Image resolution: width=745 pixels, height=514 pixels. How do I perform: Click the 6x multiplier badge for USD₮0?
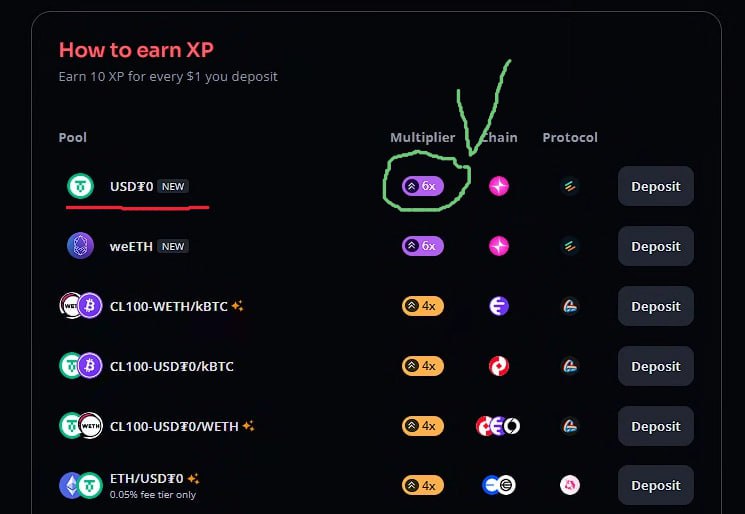(x=423, y=186)
